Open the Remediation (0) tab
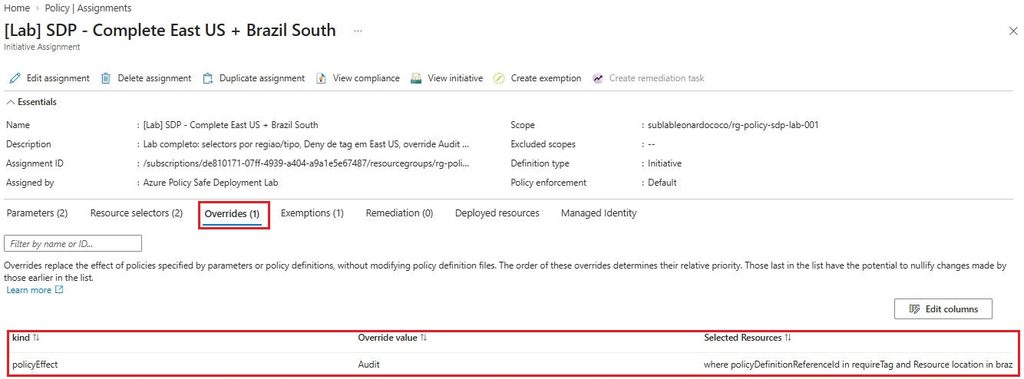1024x379 pixels. [400, 213]
